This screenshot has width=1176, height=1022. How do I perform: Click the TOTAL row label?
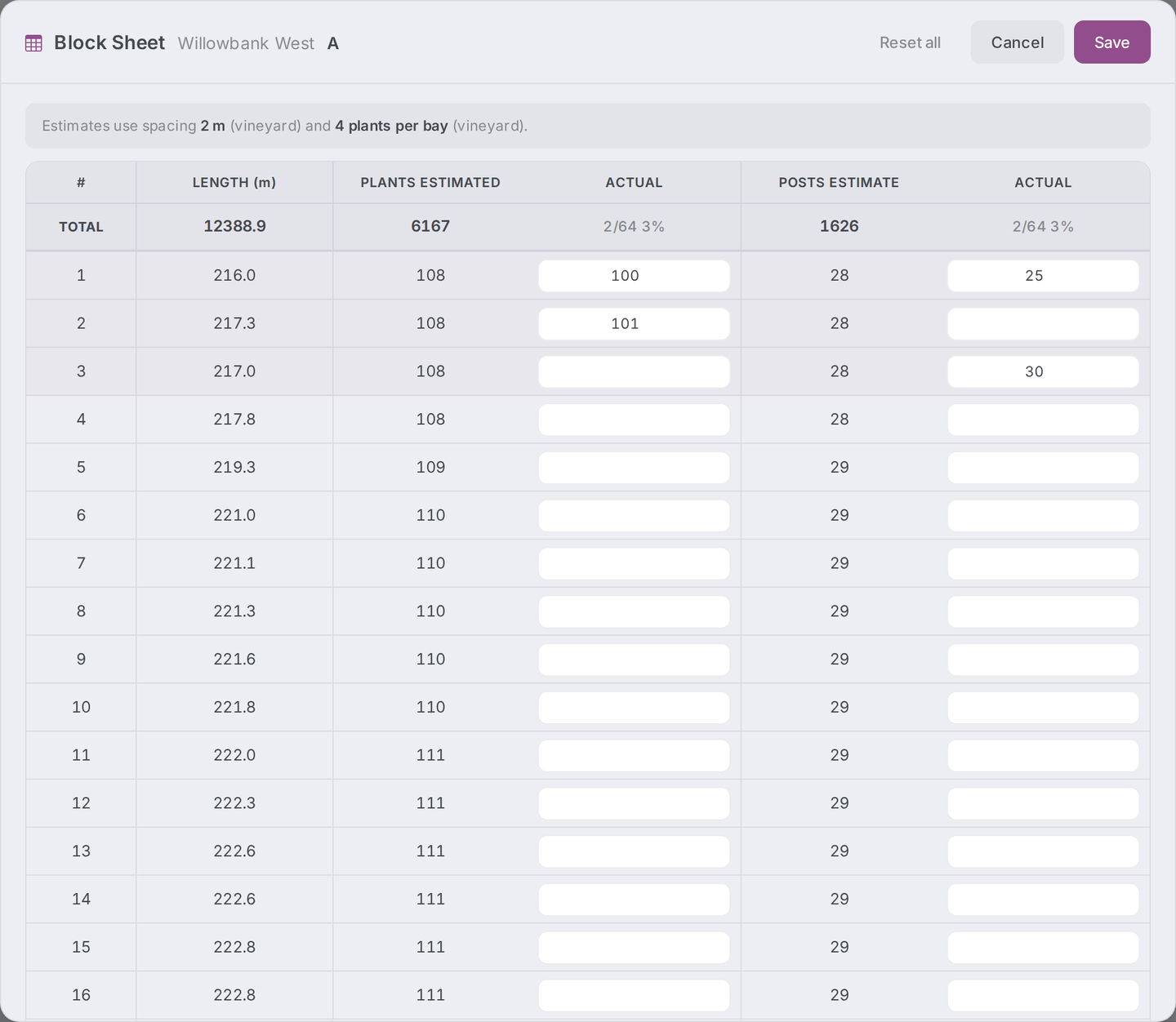[81, 227]
